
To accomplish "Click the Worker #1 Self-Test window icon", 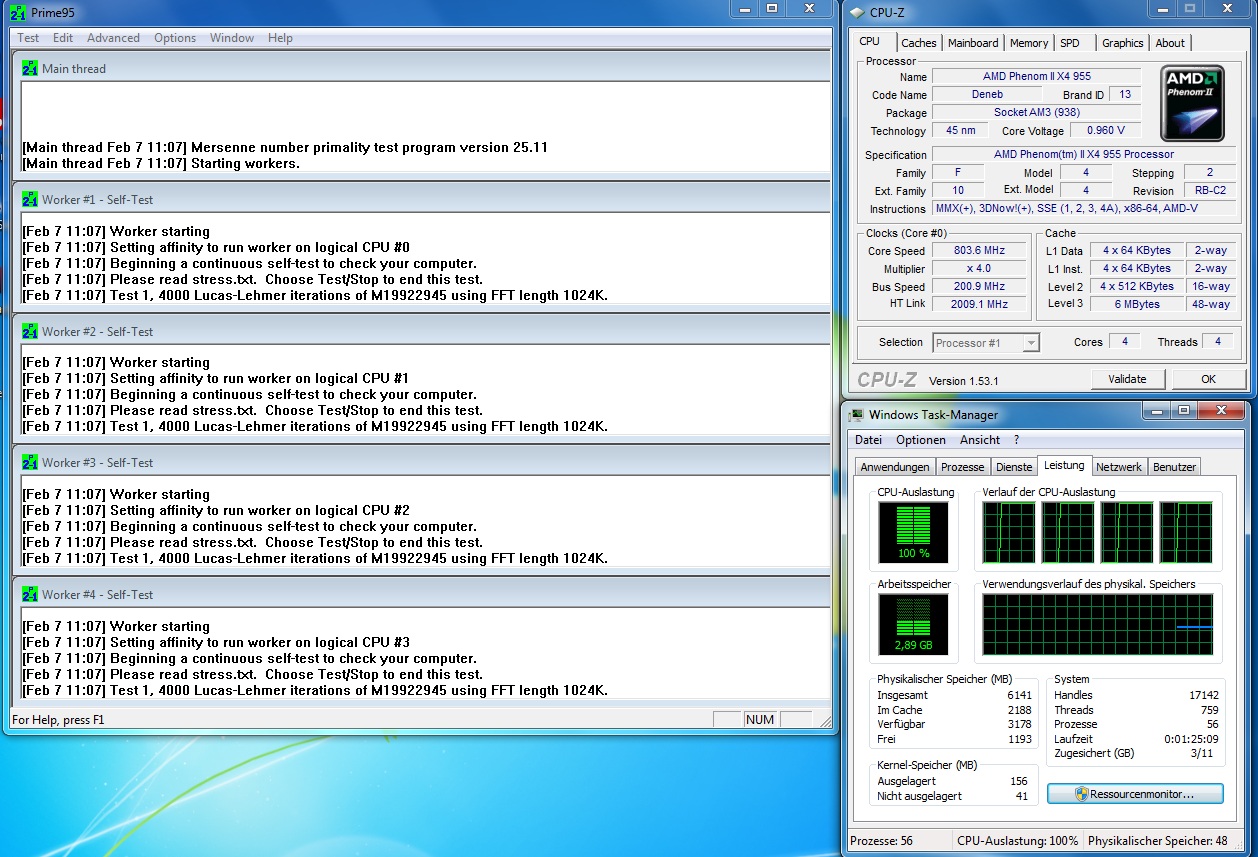I will pyautogui.click(x=29, y=200).
